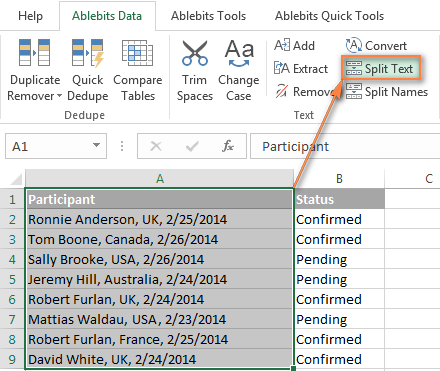Click Pending status in Jeremy Hill row

(x=339, y=279)
